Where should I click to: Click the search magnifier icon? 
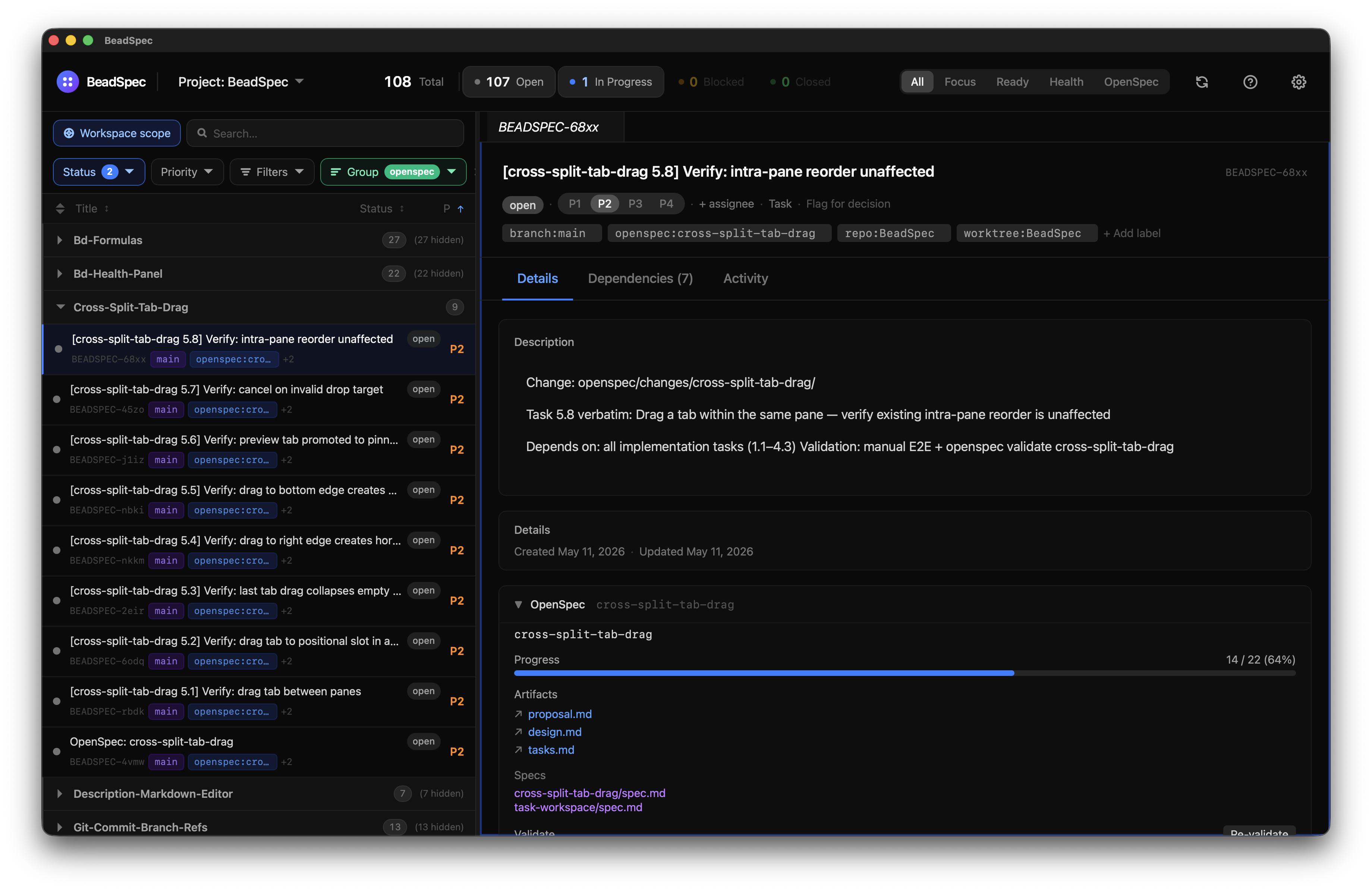pyautogui.click(x=202, y=133)
